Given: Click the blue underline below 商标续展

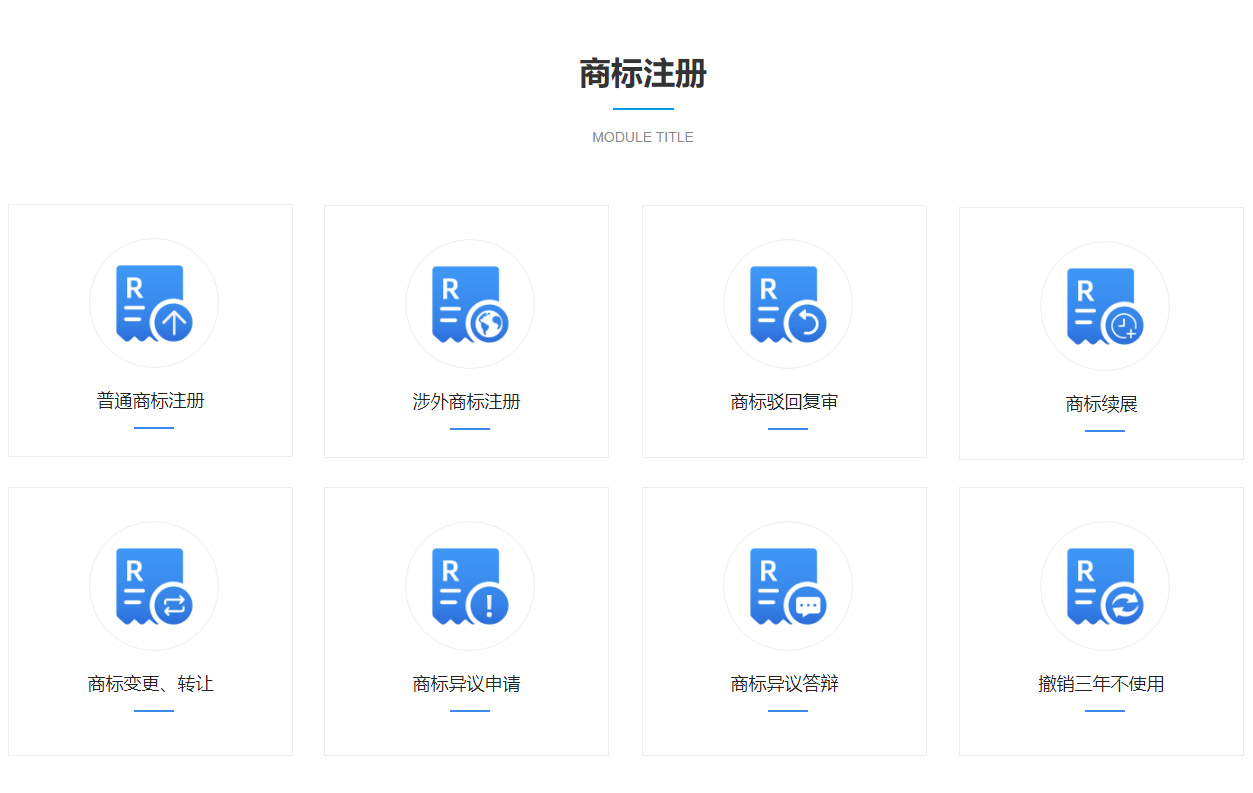Looking at the screenshot, I should [x=1105, y=431].
